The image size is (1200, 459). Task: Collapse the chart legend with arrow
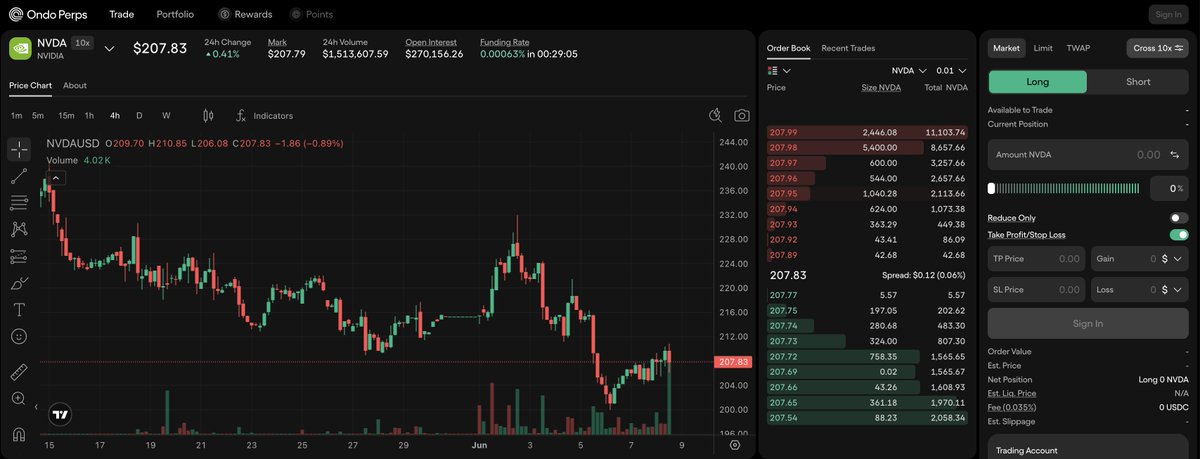coord(56,178)
